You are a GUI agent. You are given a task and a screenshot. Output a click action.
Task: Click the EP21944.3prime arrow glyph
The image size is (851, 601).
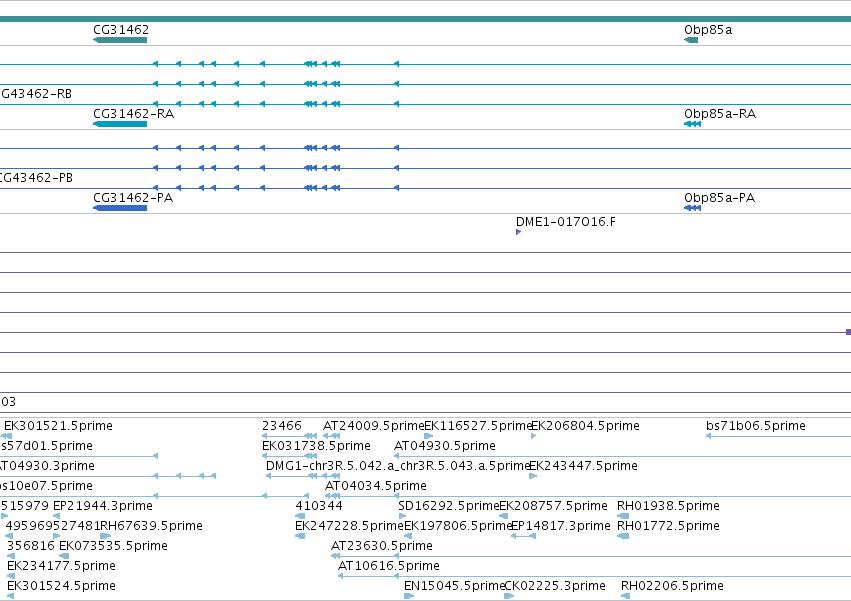pyautogui.click(x=56, y=516)
